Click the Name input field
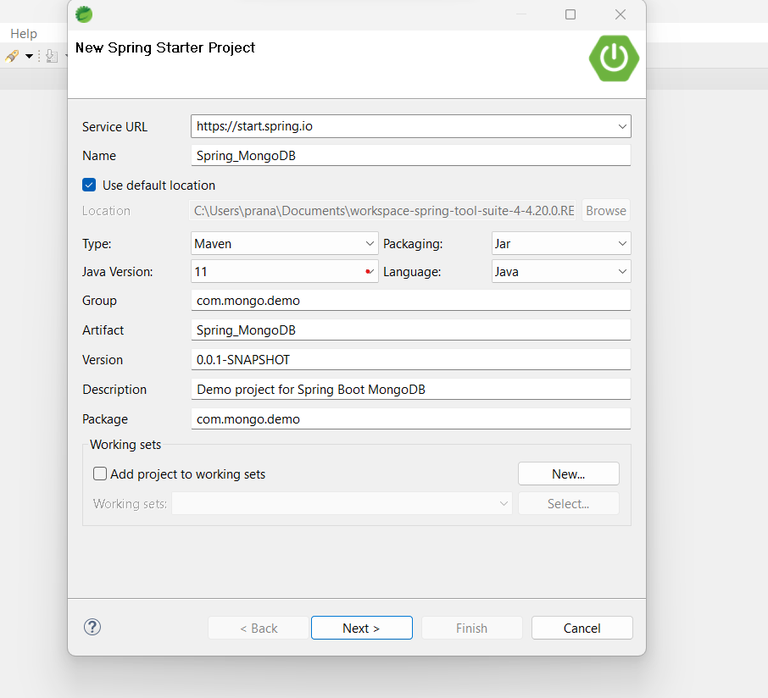 (410, 156)
